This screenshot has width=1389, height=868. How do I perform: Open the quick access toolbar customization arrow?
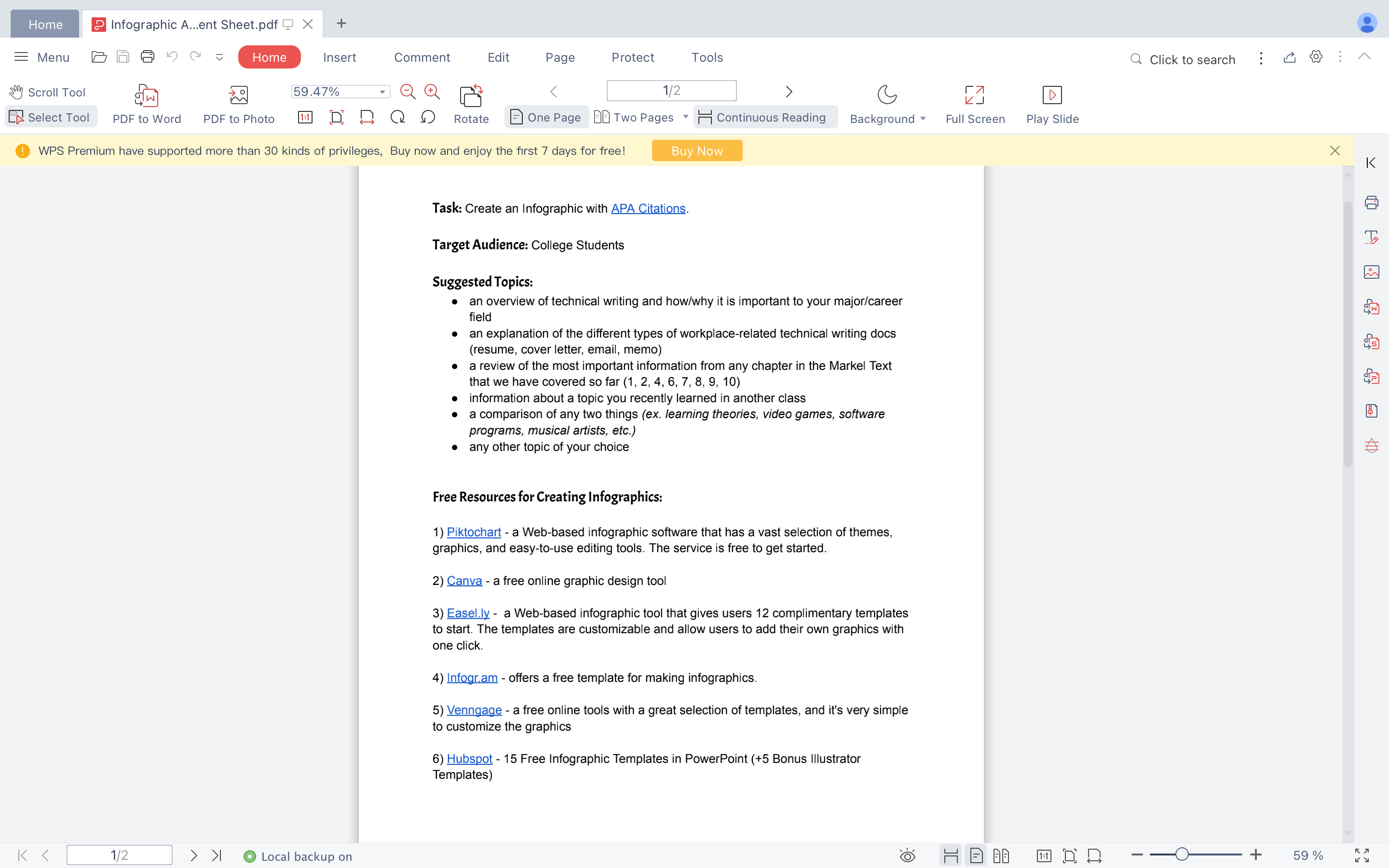pos(219,57)
